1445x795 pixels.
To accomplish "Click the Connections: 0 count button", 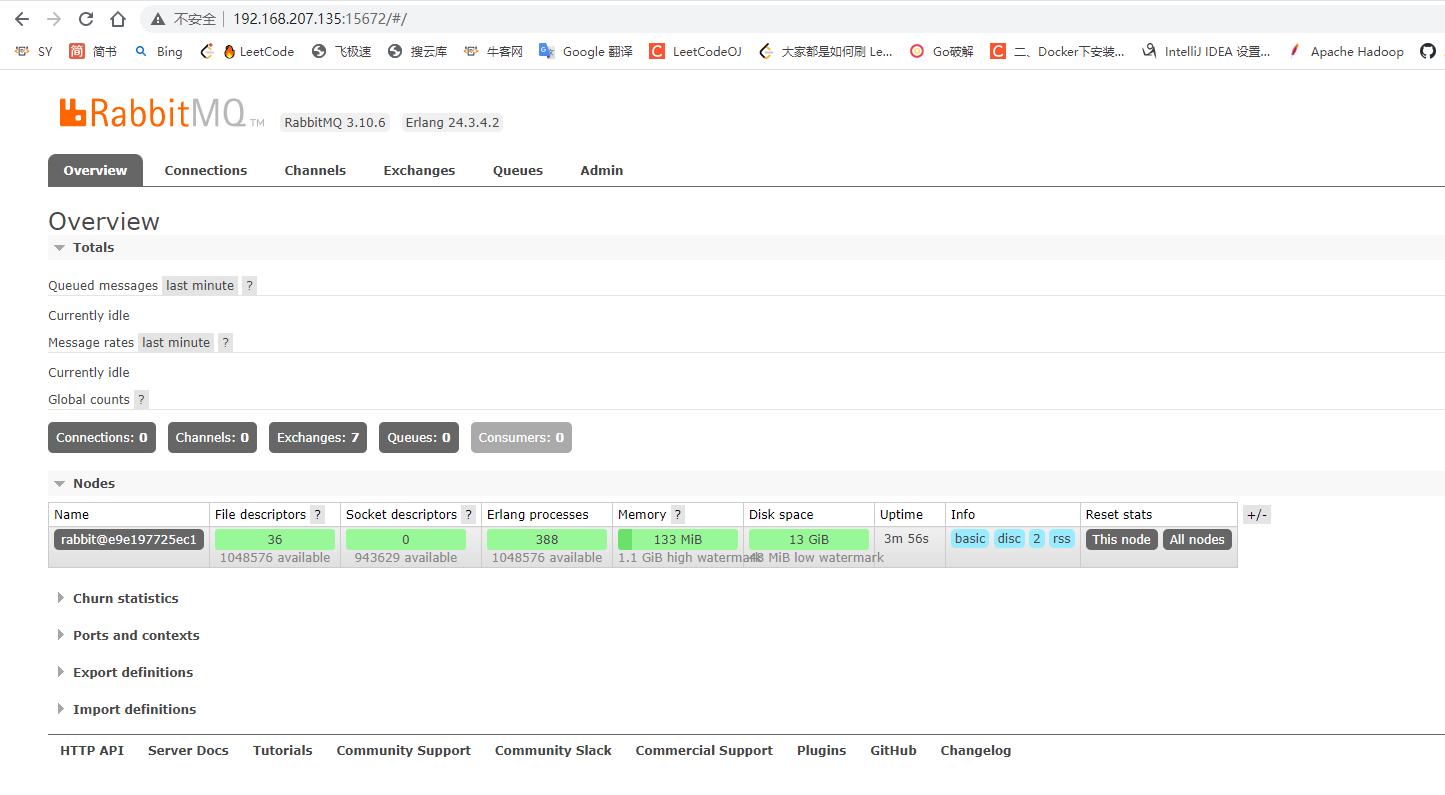I will click(x=102, y=437).
